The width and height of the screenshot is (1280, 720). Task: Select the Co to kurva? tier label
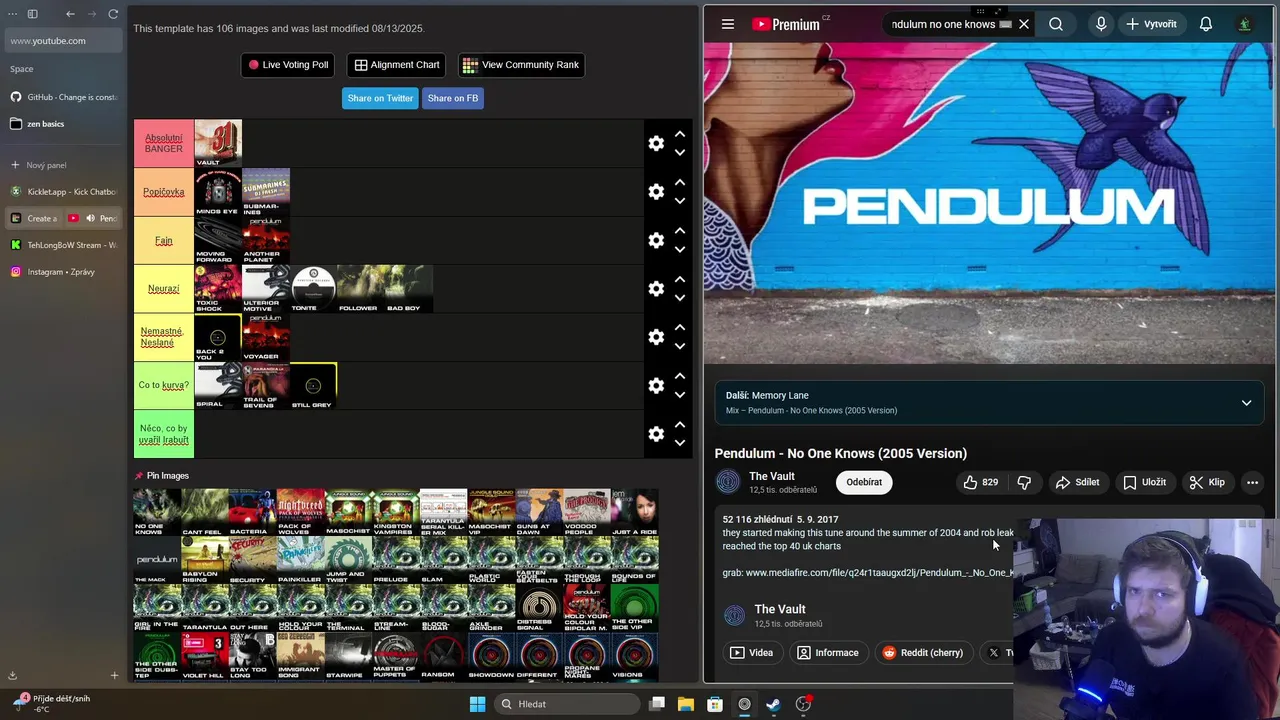[x=164, y=385]
